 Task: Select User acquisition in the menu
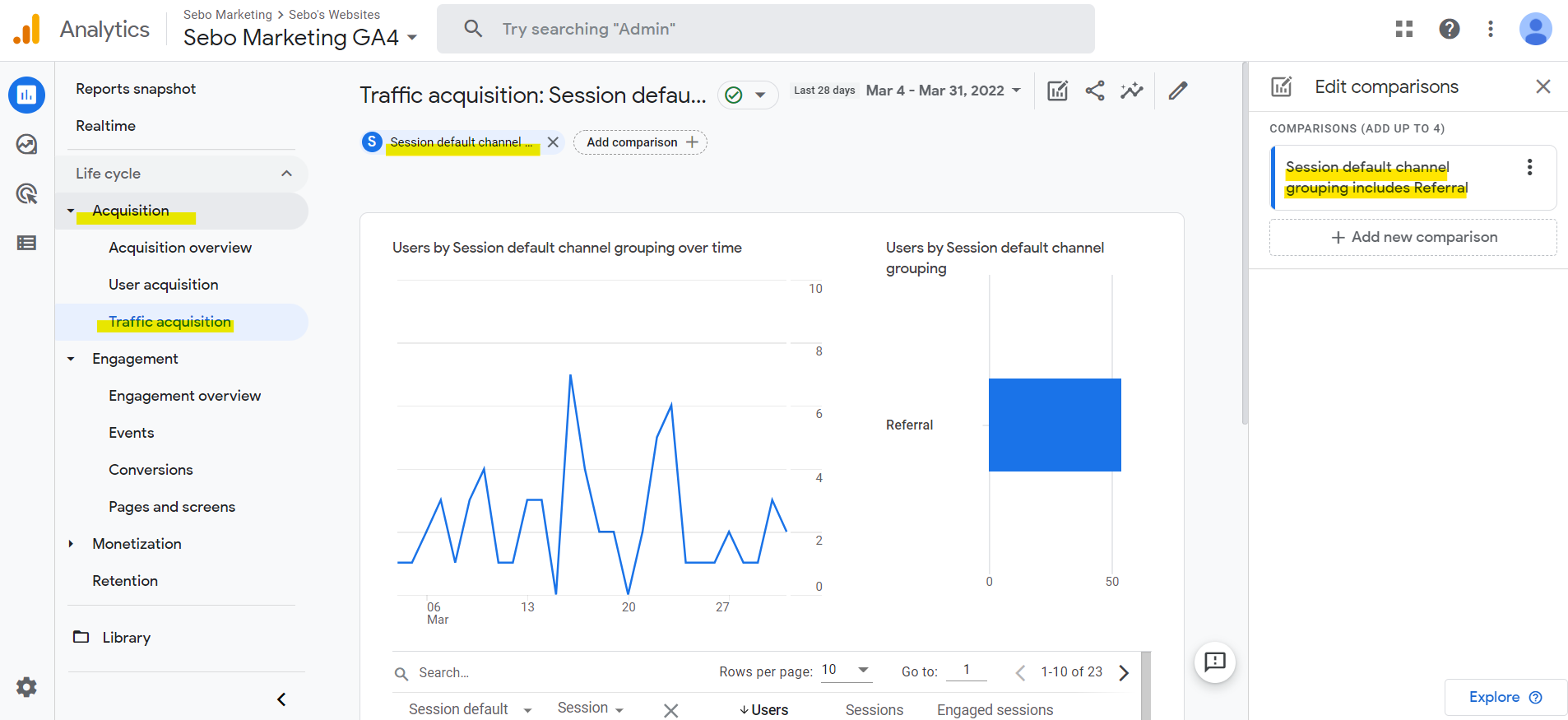point(164,285)
